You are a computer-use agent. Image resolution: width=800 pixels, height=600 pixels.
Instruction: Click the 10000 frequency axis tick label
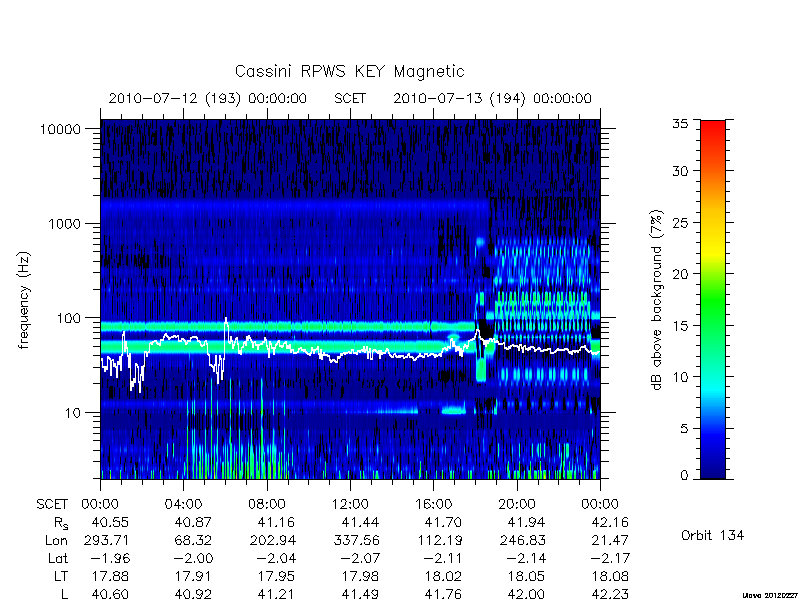tap(60, 130)
